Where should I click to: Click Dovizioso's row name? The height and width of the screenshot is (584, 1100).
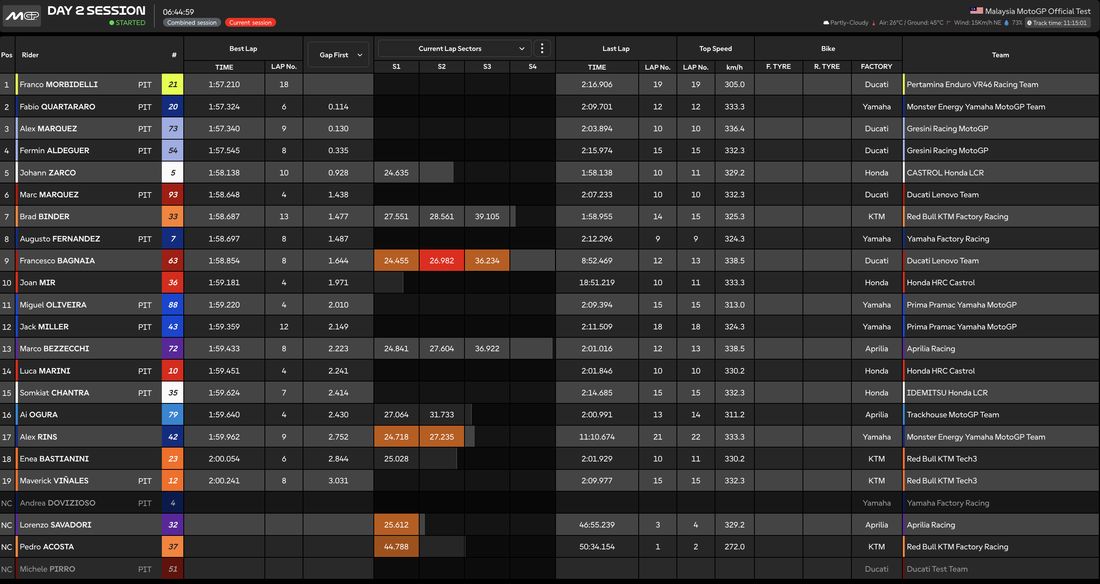[58, 503]
